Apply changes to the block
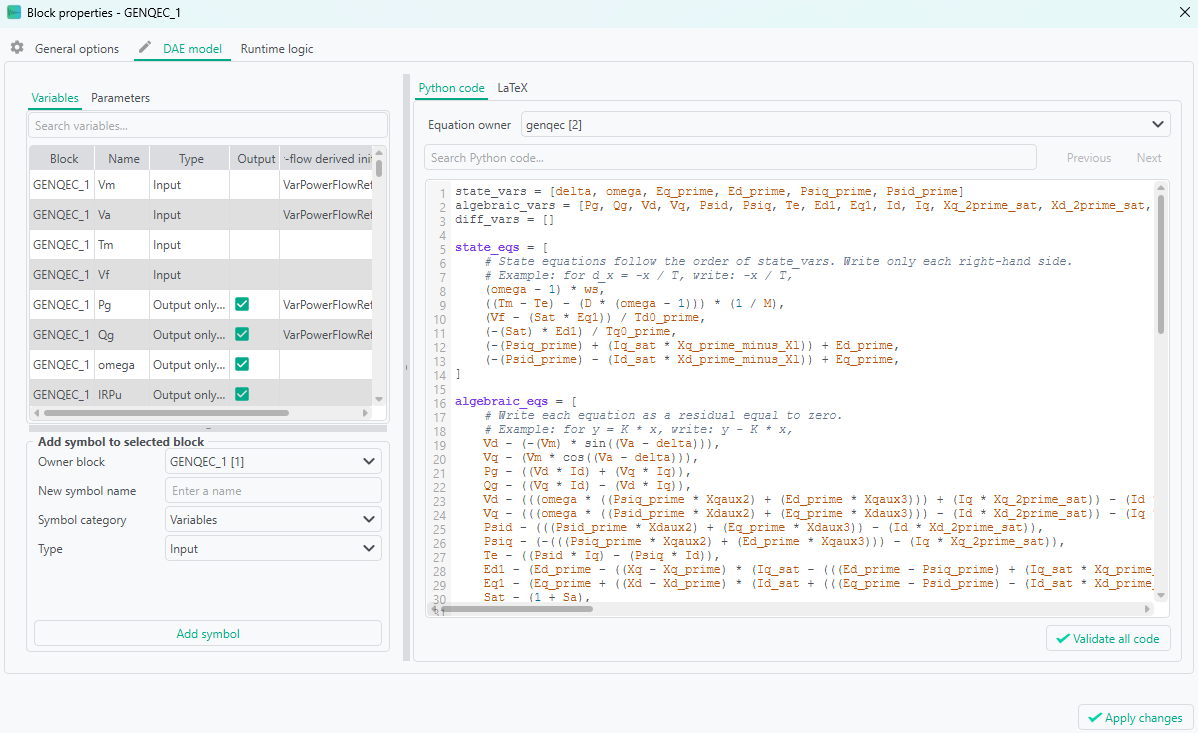The image size is (1198, 733). point(1135,718)
